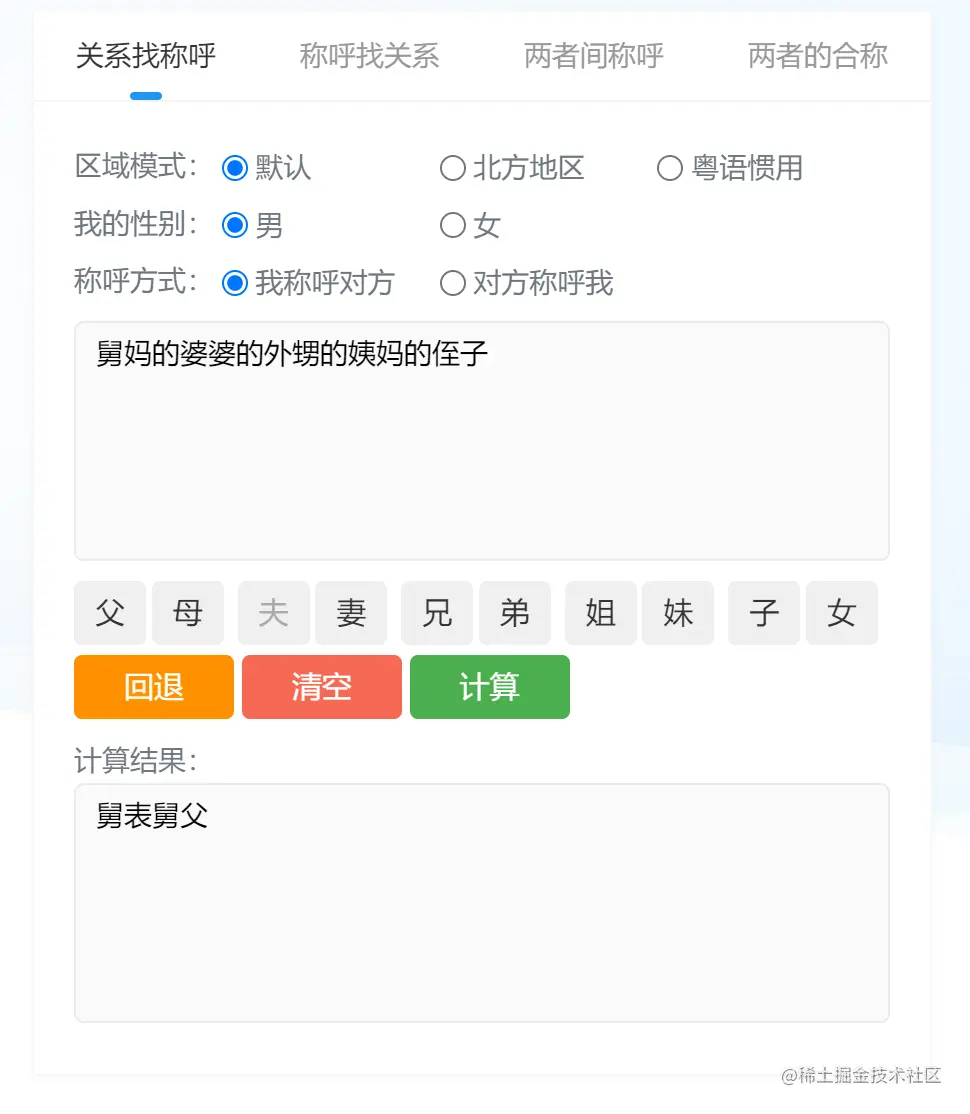970x1114 pixels.
Task: Switch to the 称呼找关系 tab
Action: pos(370,56)
